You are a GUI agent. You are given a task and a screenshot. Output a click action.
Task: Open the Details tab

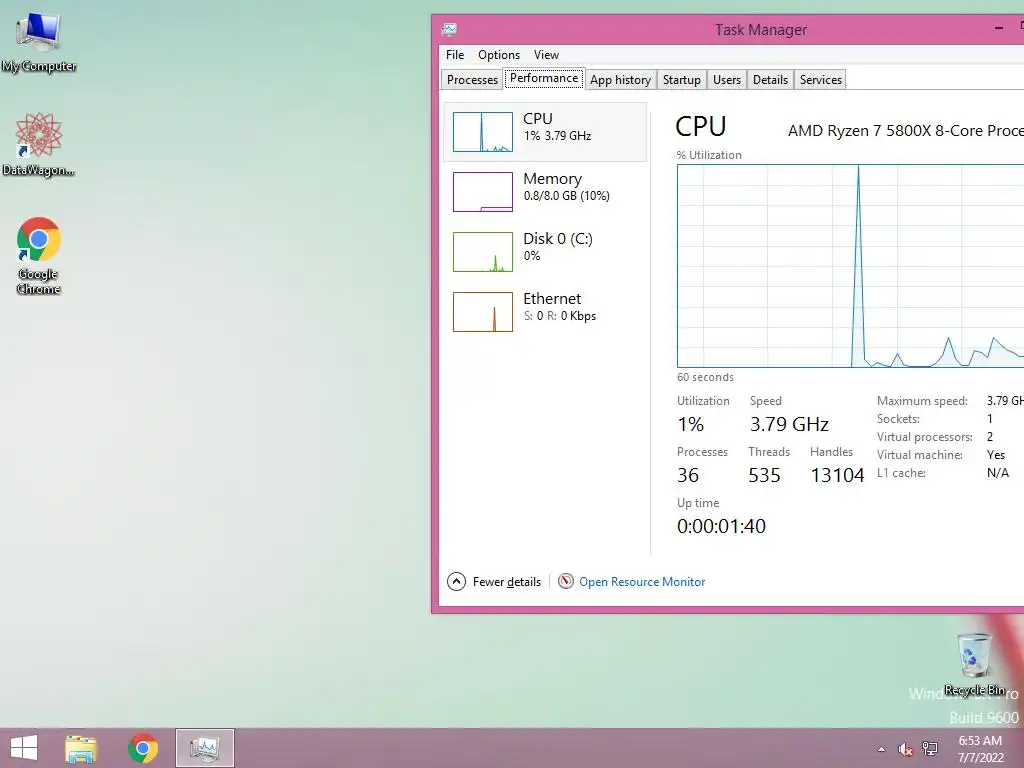tap(770, 80)
